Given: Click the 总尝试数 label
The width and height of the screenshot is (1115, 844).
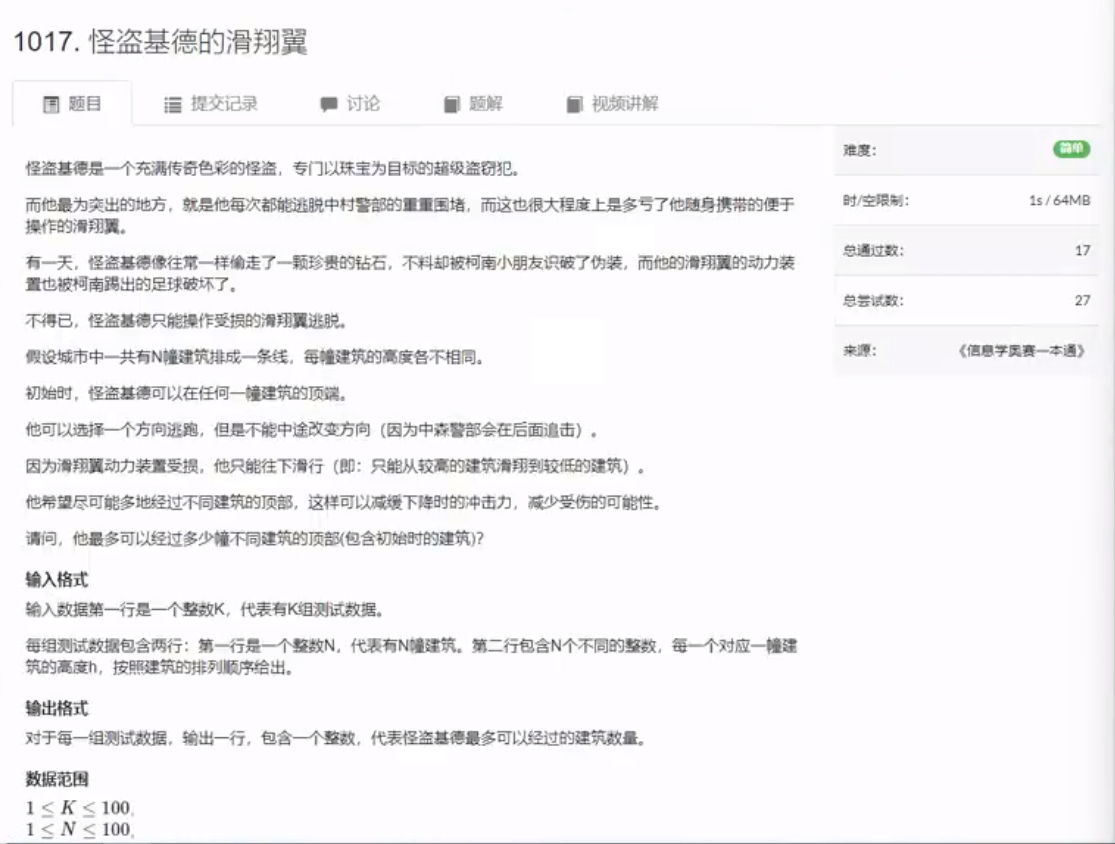Looking at the screenshot, I should click(x=873, y=300).
